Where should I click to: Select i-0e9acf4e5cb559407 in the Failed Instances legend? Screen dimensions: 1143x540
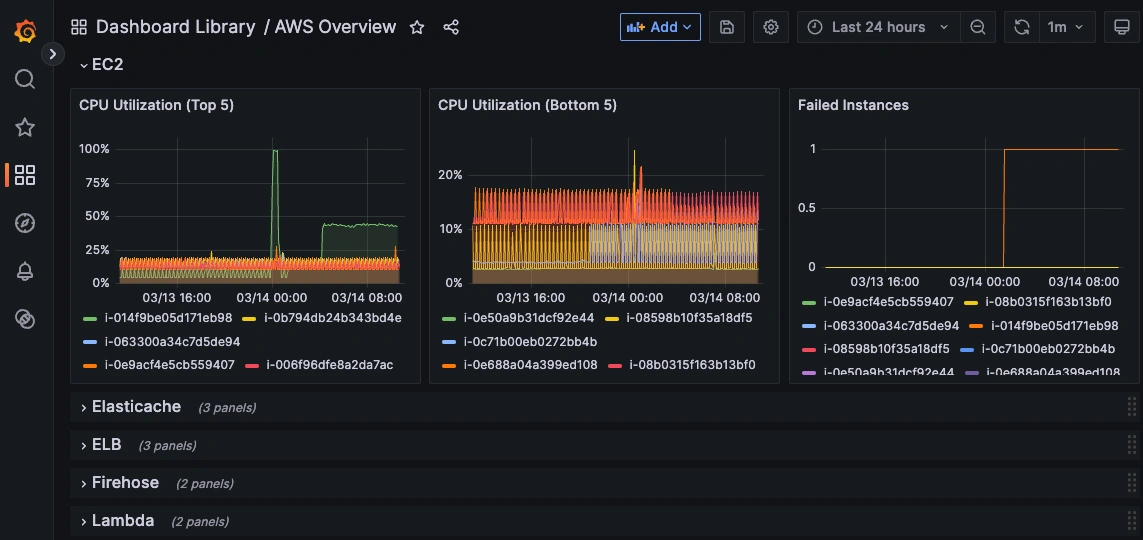click(x=888, y=302)
